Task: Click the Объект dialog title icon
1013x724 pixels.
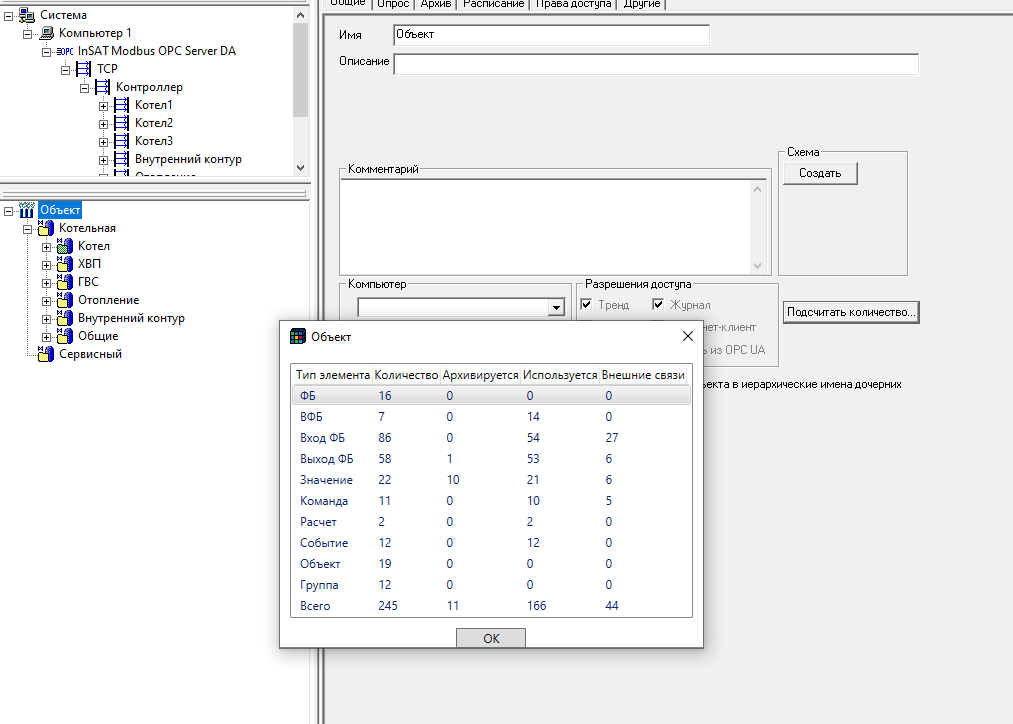Action: (x=297, y=336)
